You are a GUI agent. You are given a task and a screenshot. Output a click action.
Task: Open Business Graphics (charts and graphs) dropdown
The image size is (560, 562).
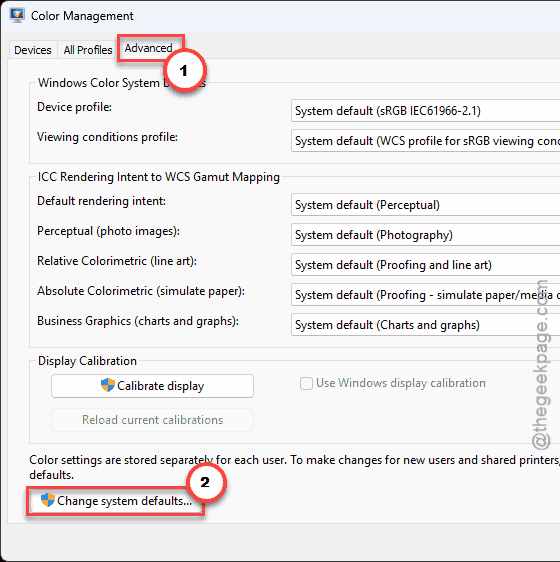[x=426, y=325]
